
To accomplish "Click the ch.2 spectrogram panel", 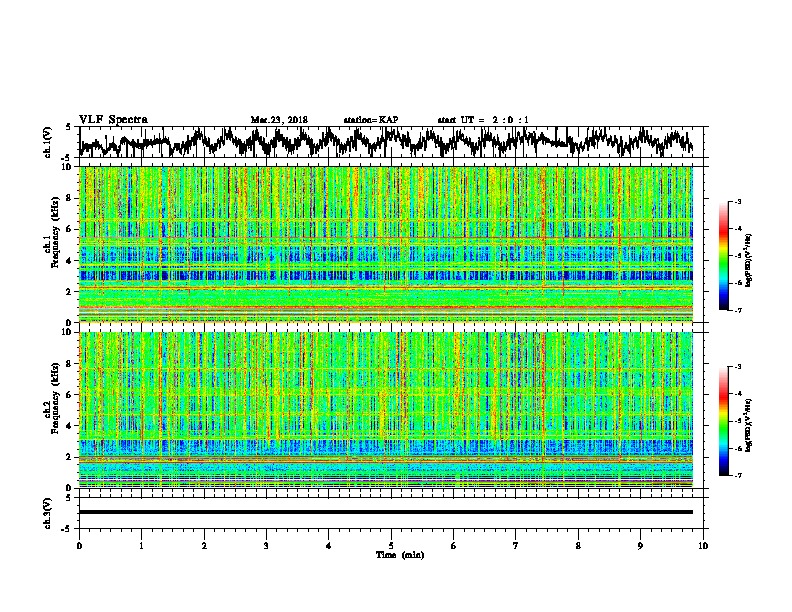I will click(x=386, y=410).
